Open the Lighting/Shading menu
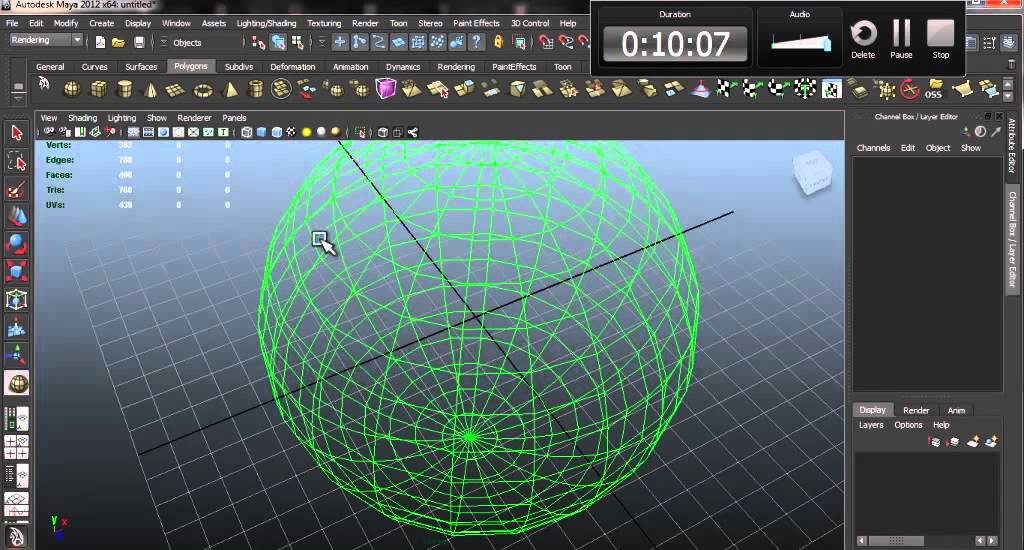The height and width of the screenshot is (550, 1024). [x=266, y=23]
